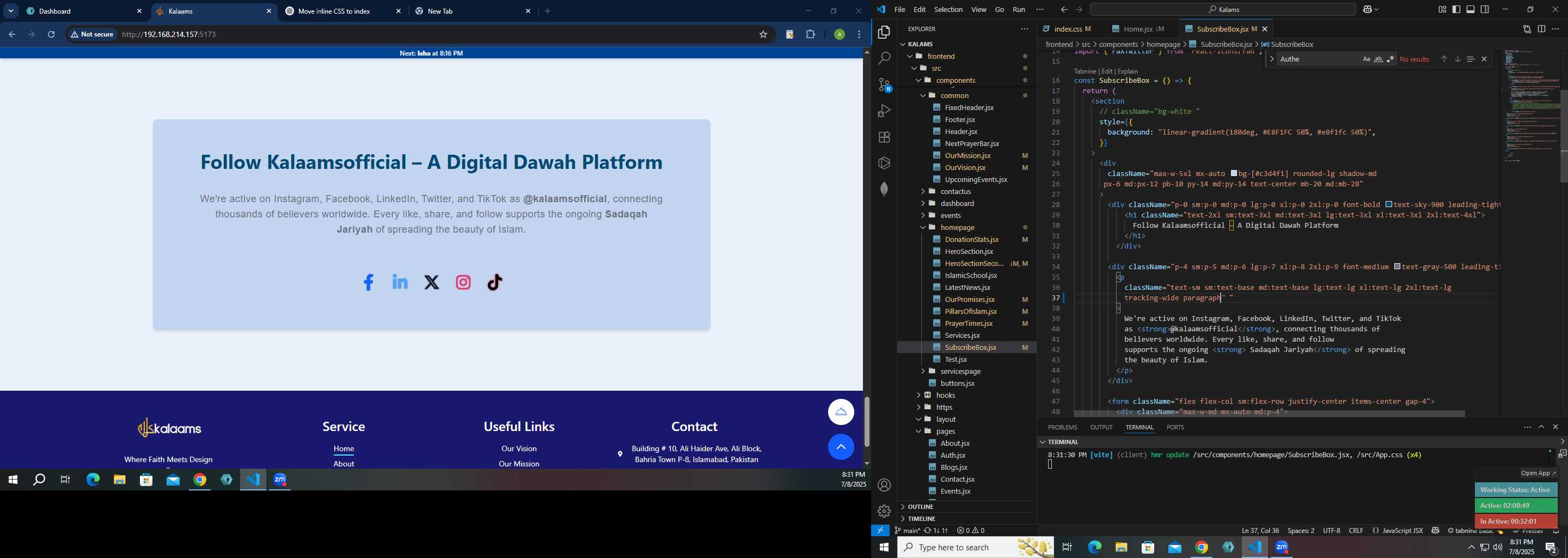Open the Selection menu

(x=948, y=10)
